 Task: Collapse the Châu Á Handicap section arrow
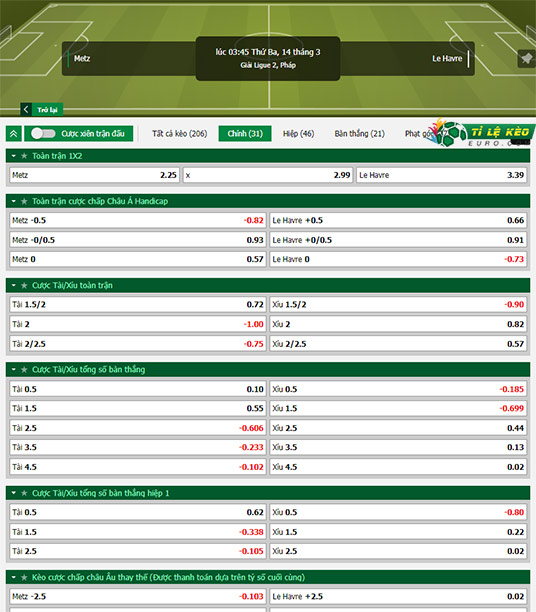pos(14,201)
